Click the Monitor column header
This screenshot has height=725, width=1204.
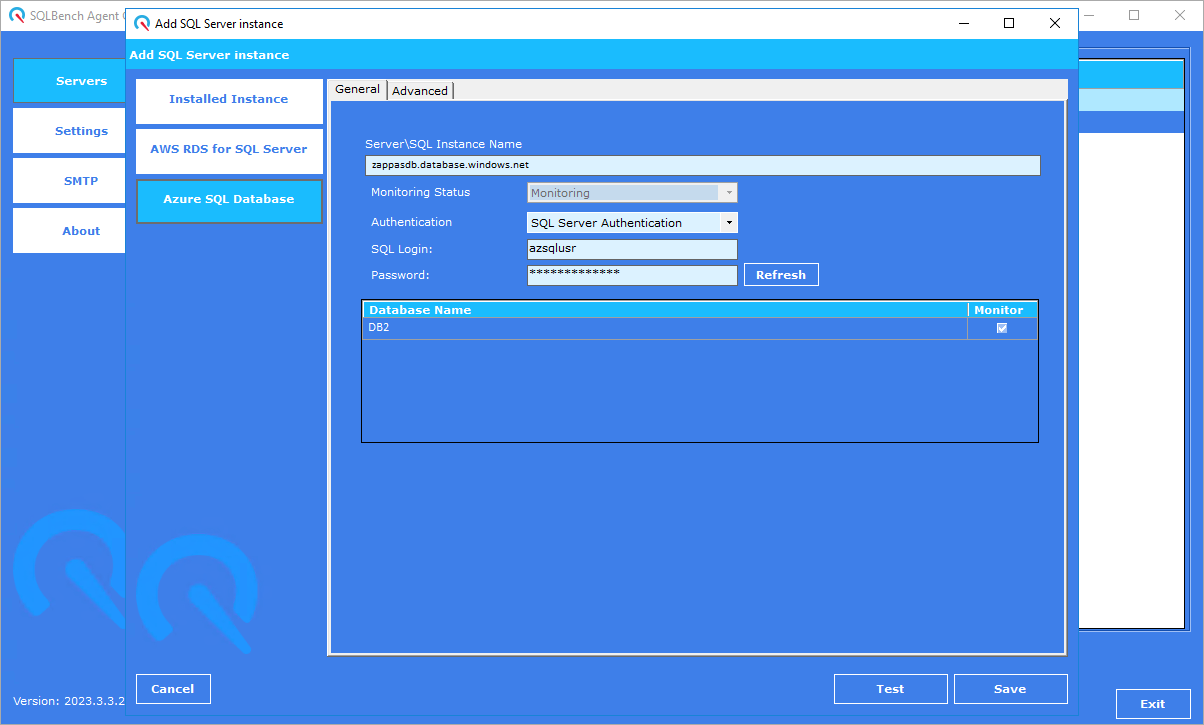(x=1002, y=310)
